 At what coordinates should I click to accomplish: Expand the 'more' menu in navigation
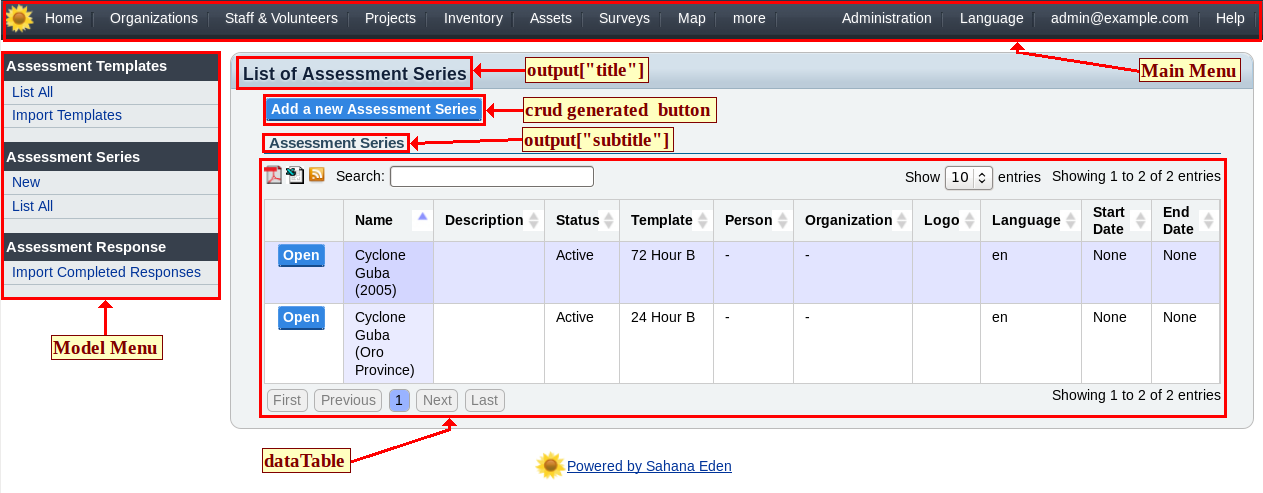pos(749,18)
